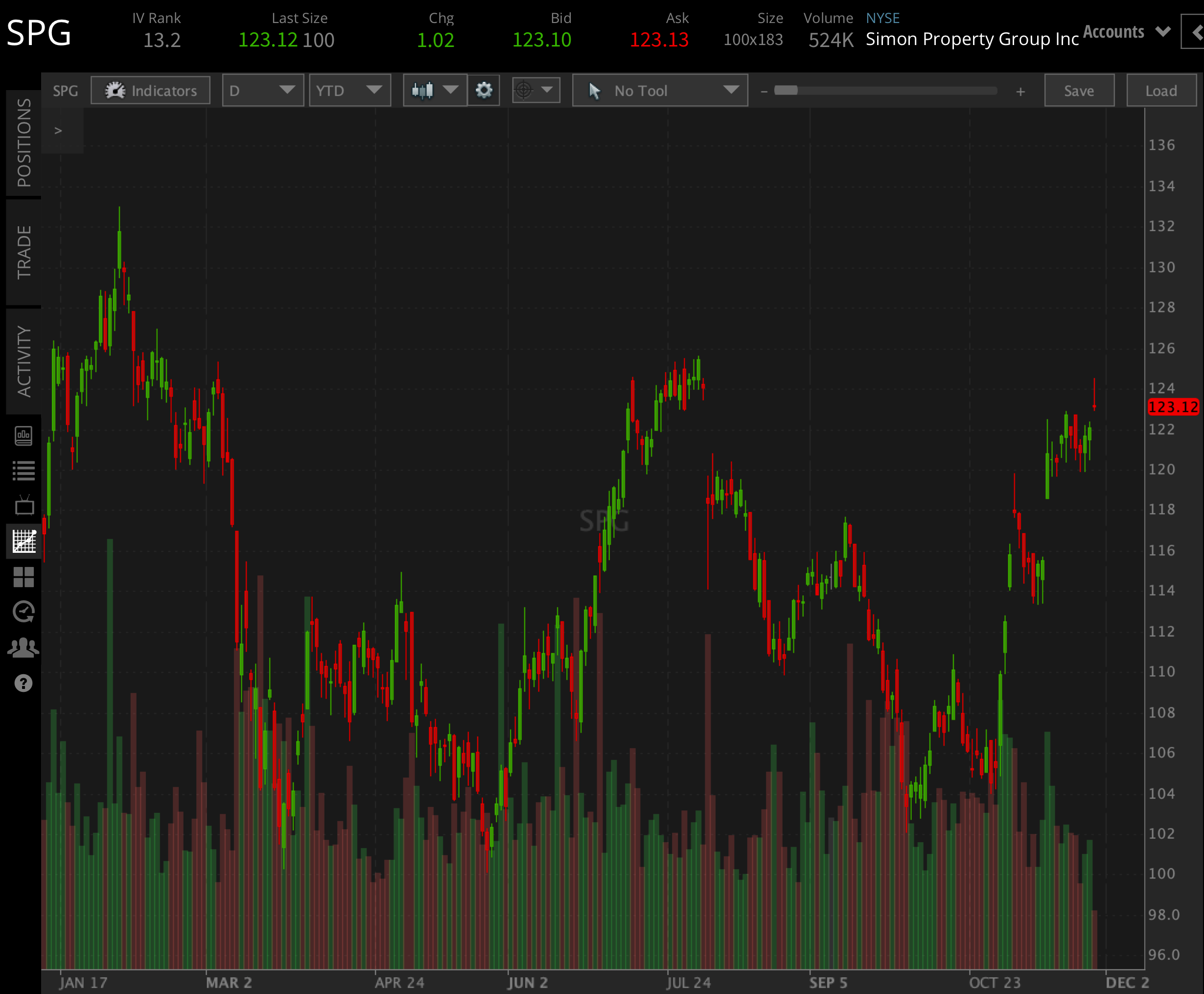
Task: Open the candlestick chart type dropdown
Action: (434, 91)
